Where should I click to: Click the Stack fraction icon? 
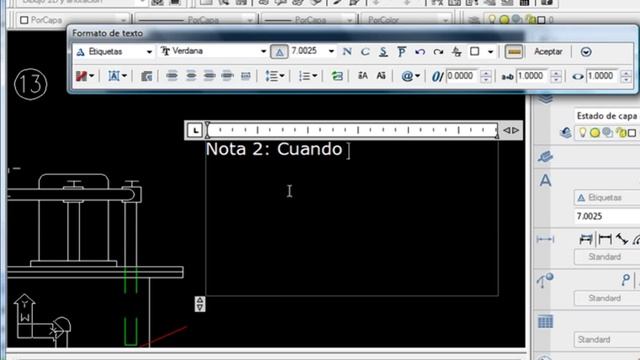coord(457,52)
